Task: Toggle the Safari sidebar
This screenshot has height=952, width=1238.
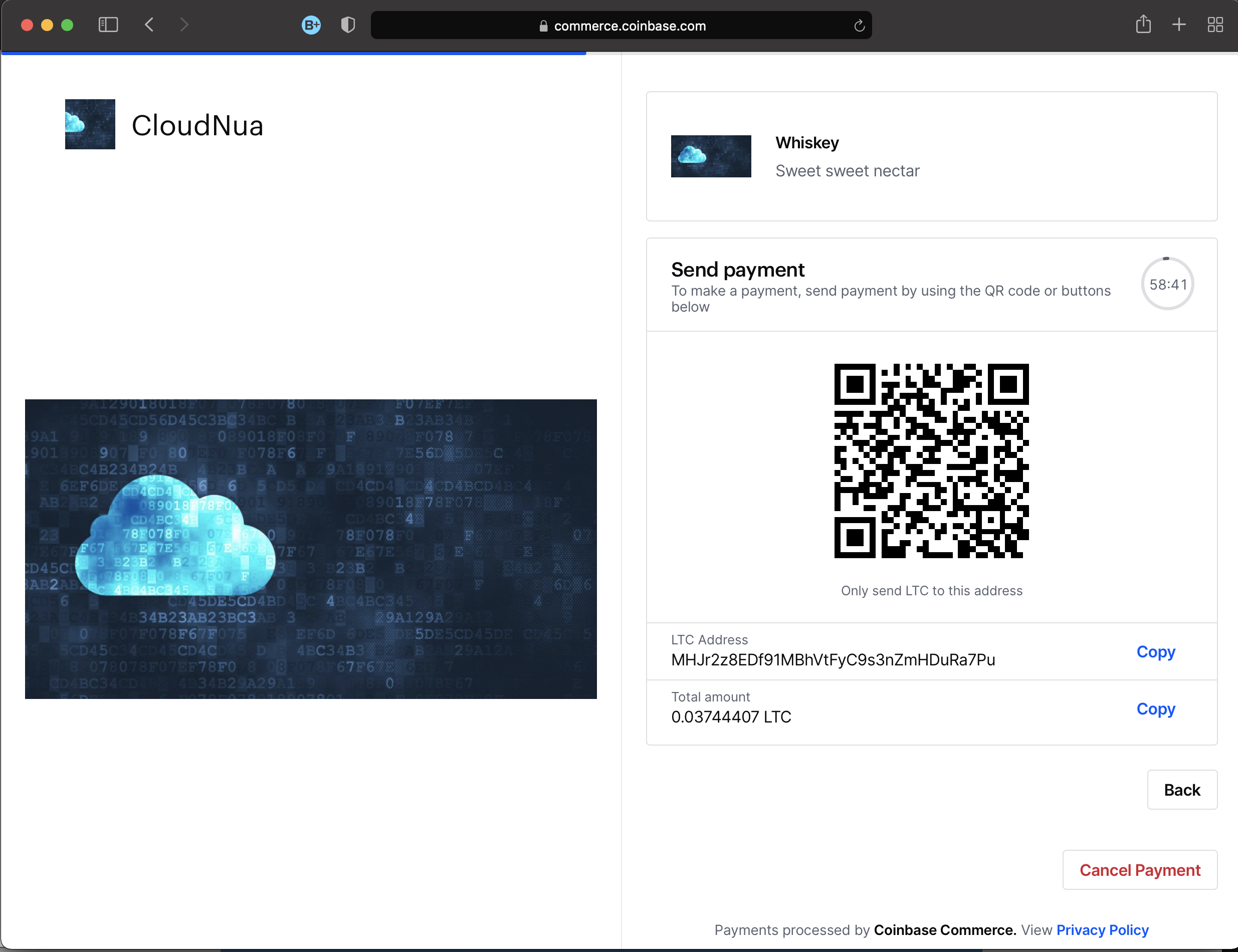Action: click(108, 25)
